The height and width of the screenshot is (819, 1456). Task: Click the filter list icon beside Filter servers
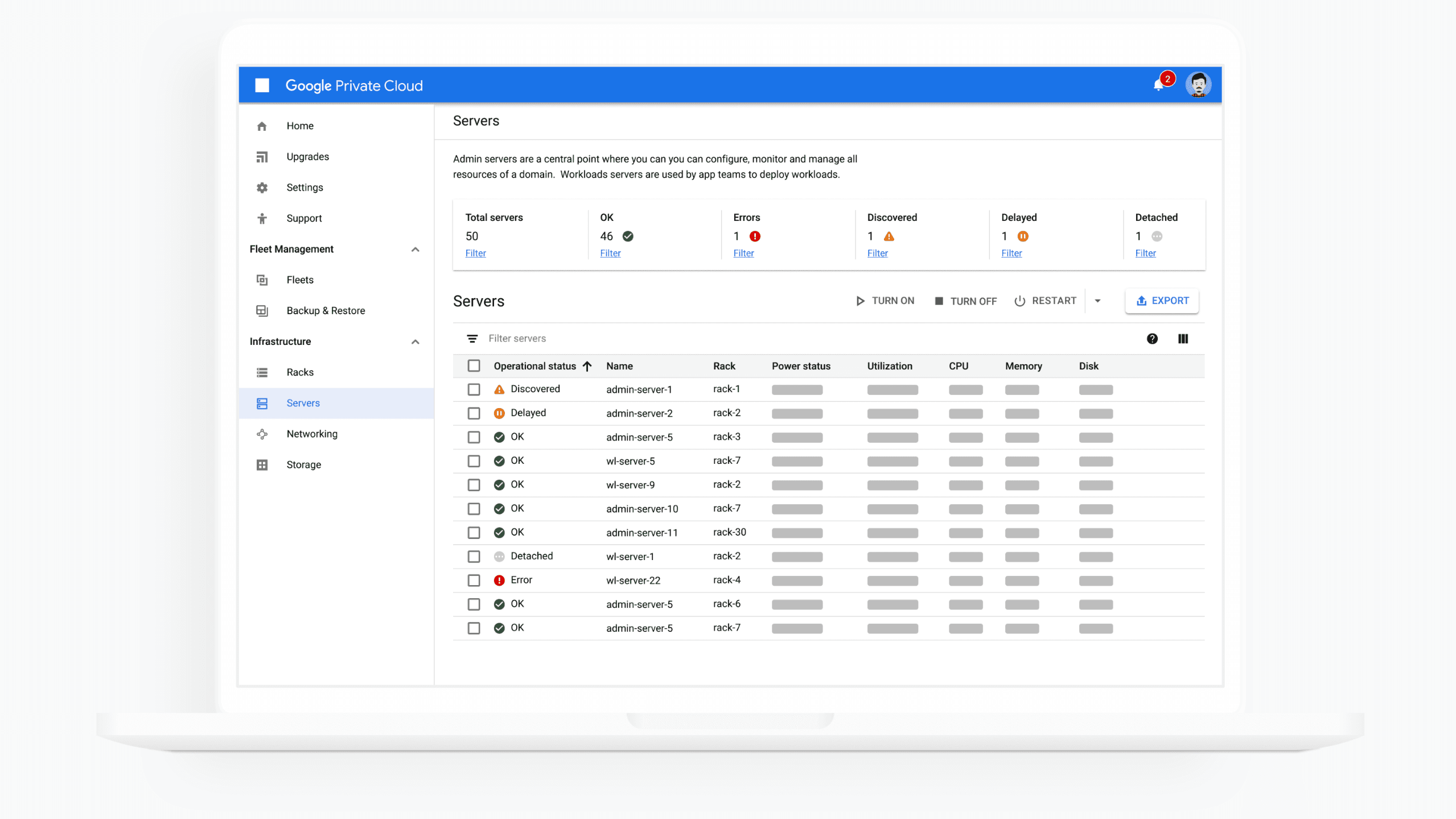(x=472, y=339)
